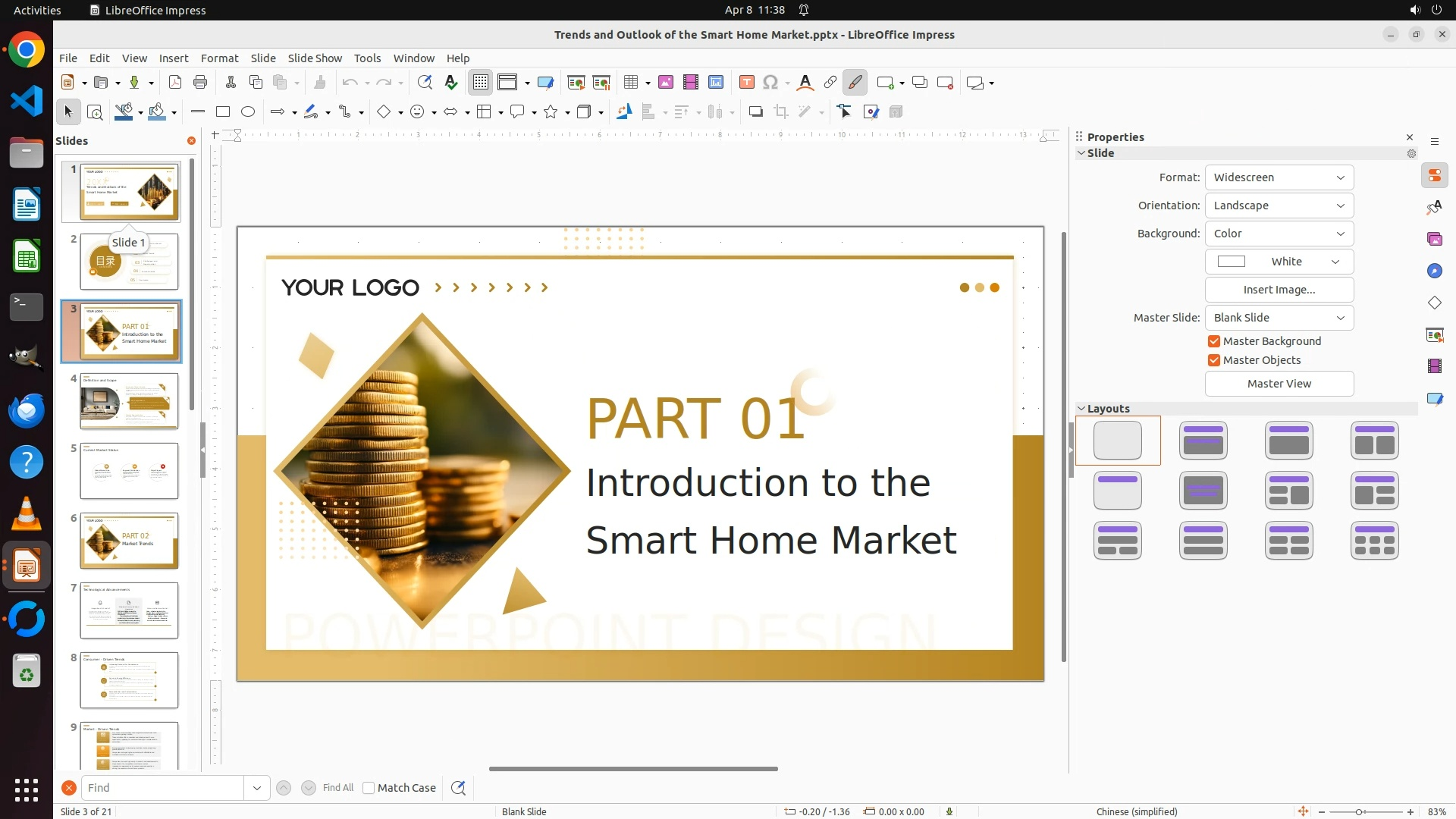Click the Insert Image... button

click(x=1279, y=290)
